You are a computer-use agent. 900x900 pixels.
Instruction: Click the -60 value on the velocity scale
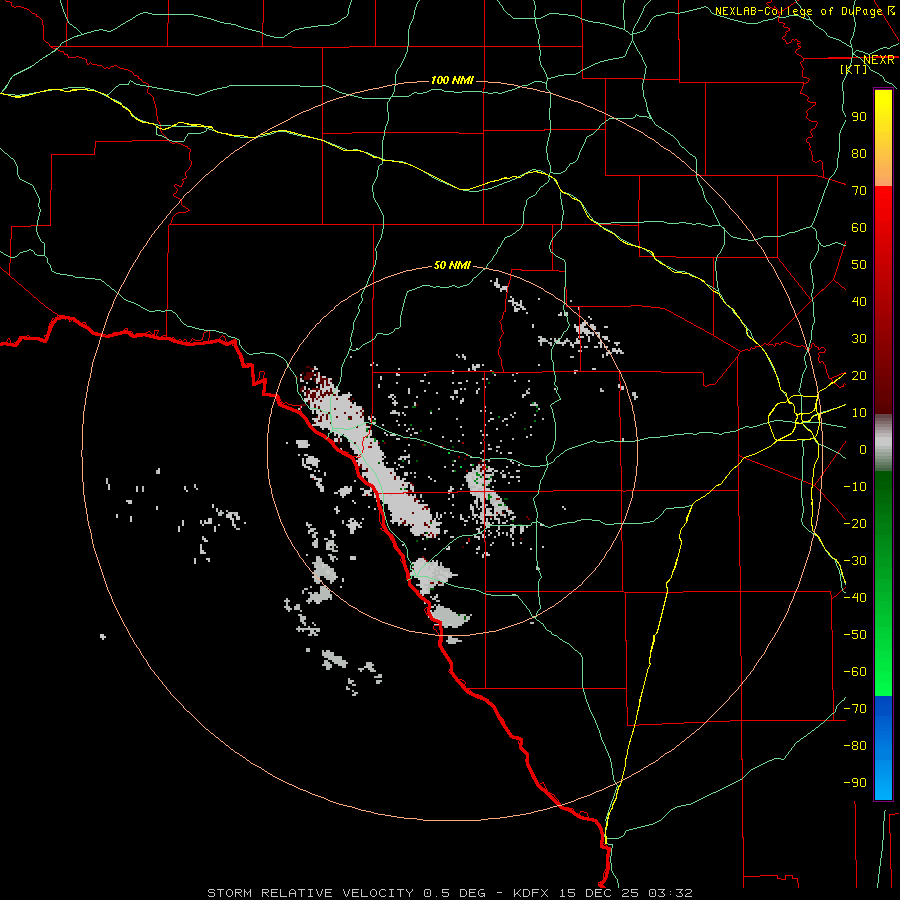coord(855,672)
